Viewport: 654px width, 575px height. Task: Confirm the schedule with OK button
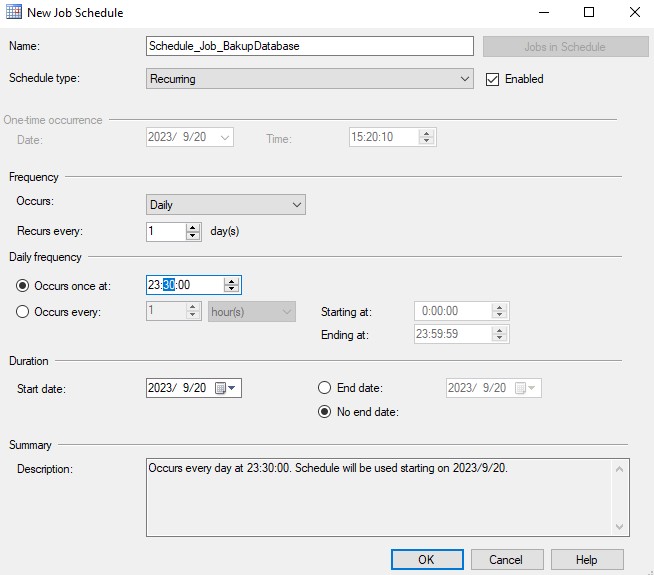click(427, 560)
